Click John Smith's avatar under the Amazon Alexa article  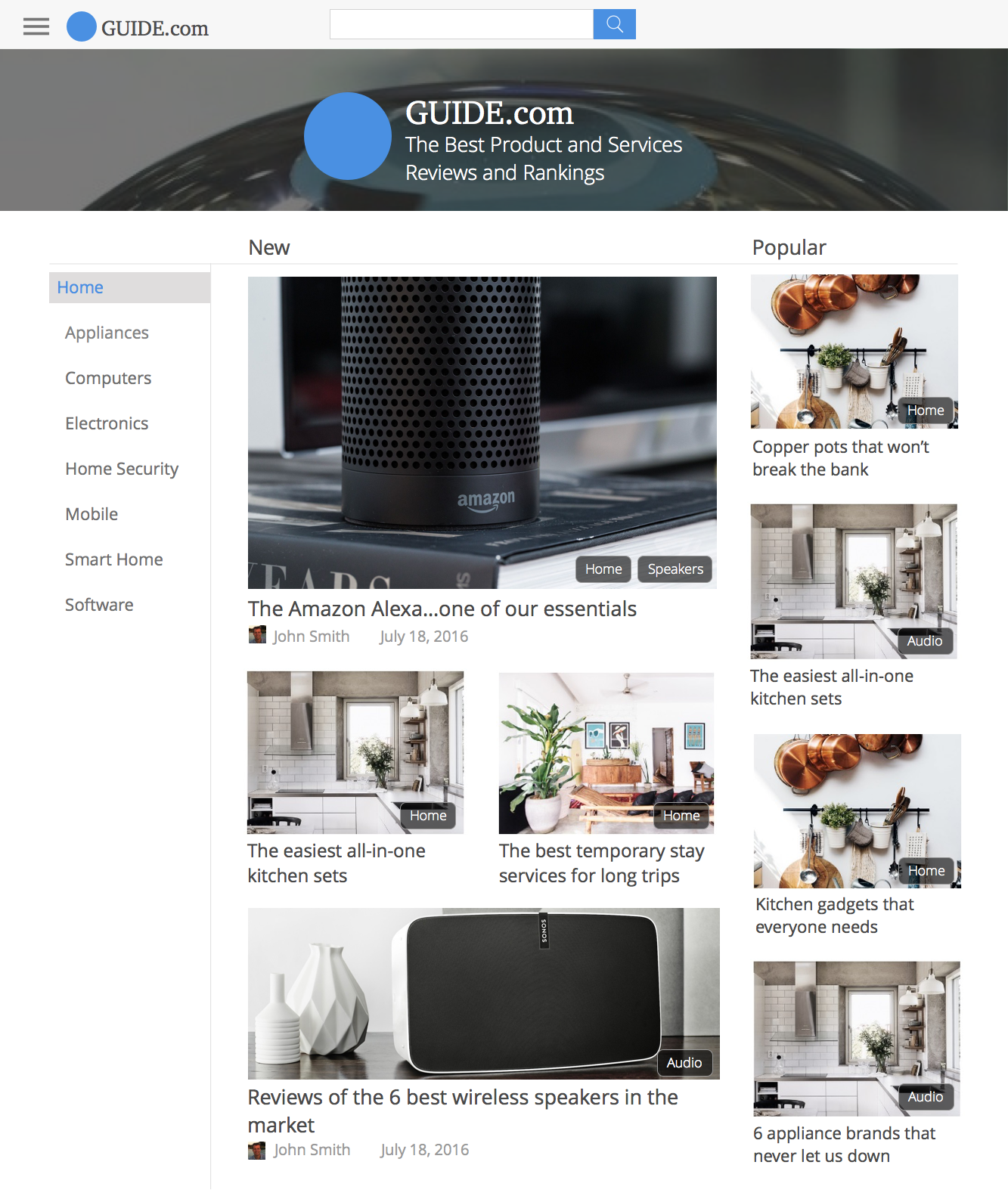tap(257, 635)
